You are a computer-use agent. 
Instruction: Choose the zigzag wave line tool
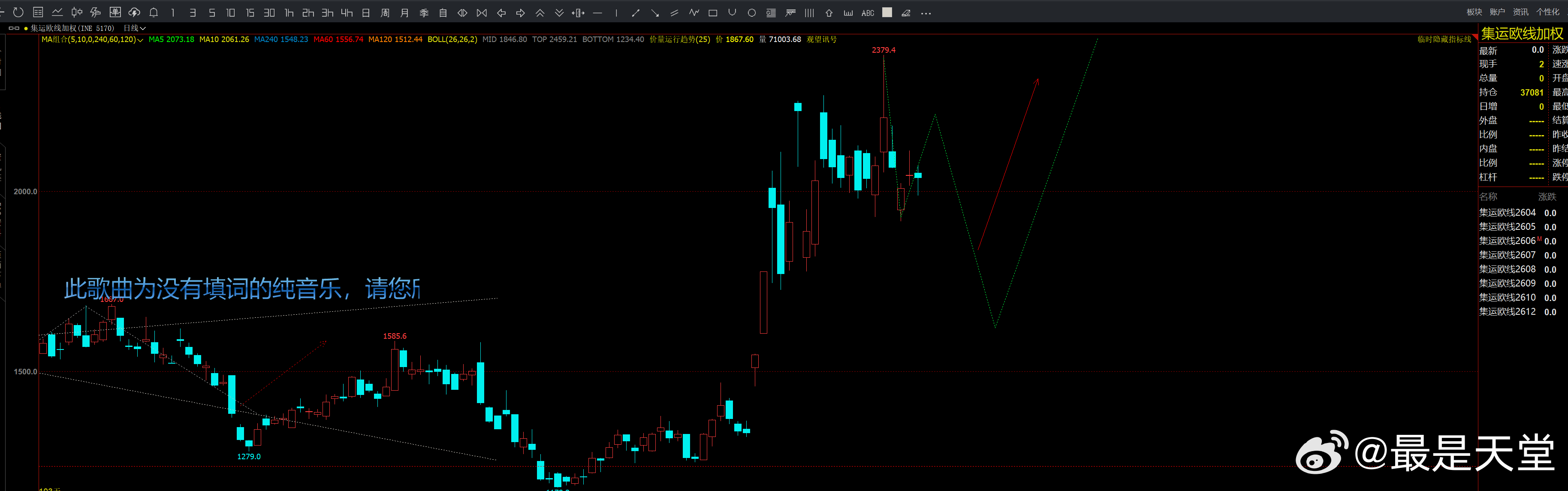[694, 13]
